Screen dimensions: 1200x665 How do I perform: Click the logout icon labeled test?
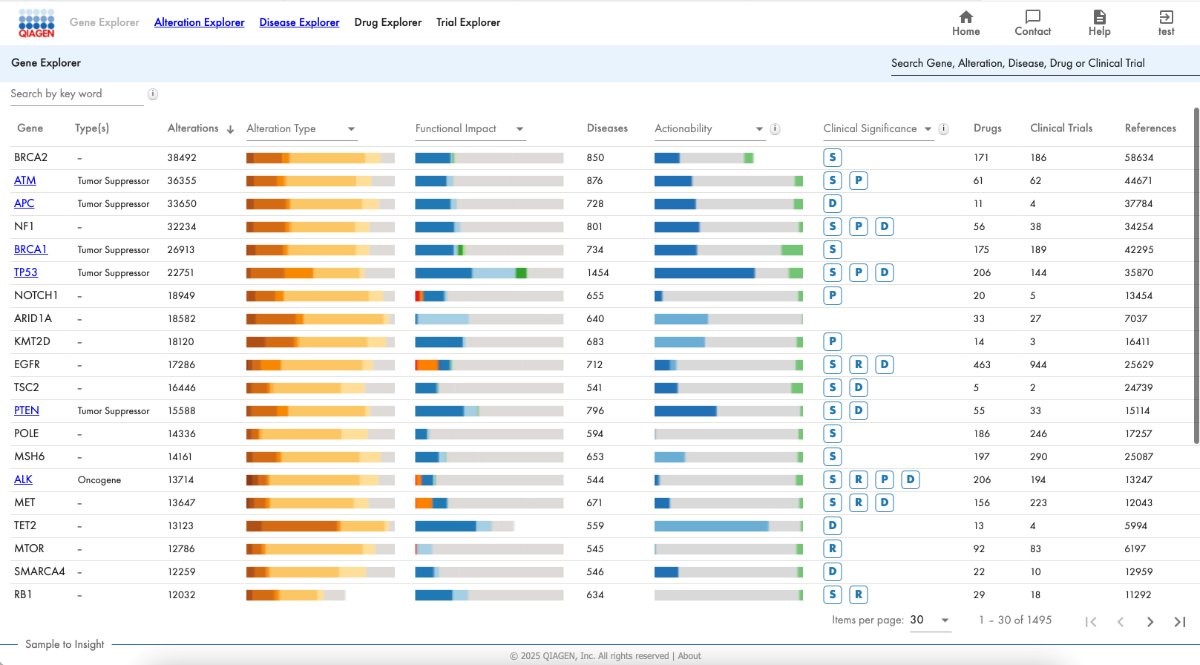[x=1166, y=17]
